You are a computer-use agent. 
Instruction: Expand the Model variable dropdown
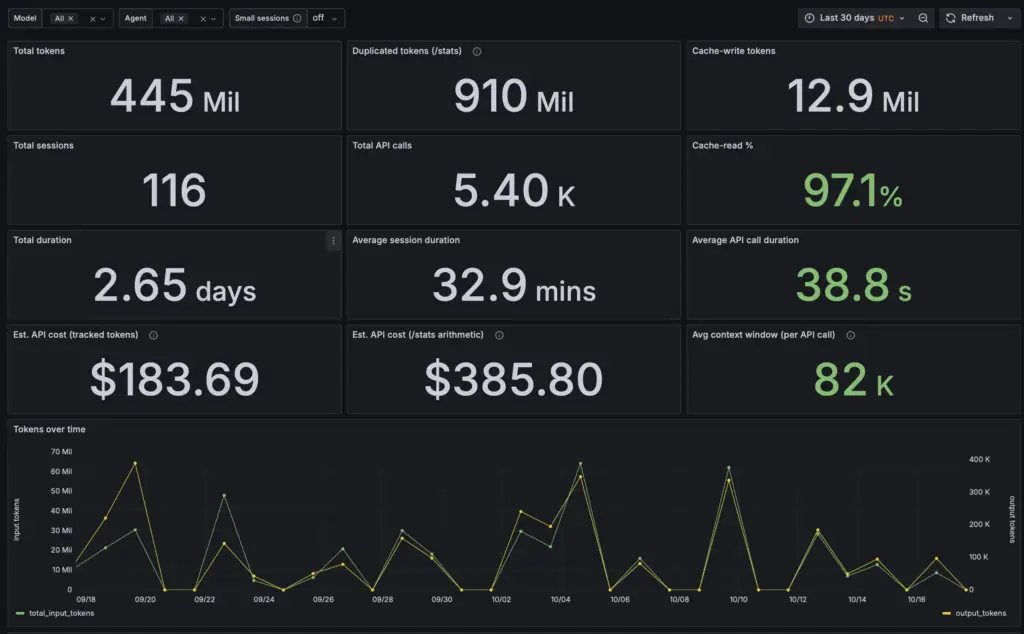click(x=103, y=18)
